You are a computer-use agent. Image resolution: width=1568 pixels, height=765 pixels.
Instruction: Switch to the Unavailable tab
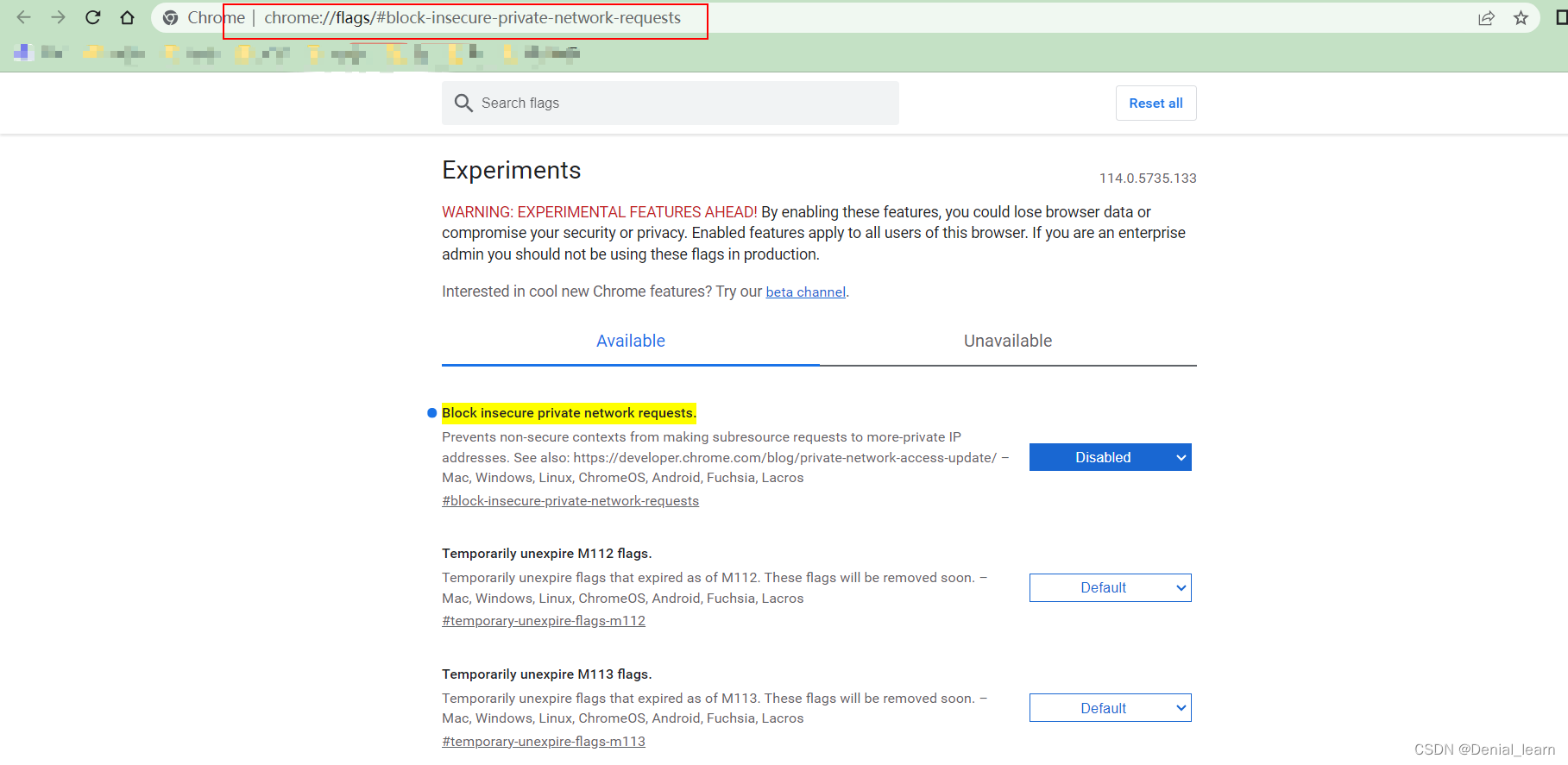1008,342
